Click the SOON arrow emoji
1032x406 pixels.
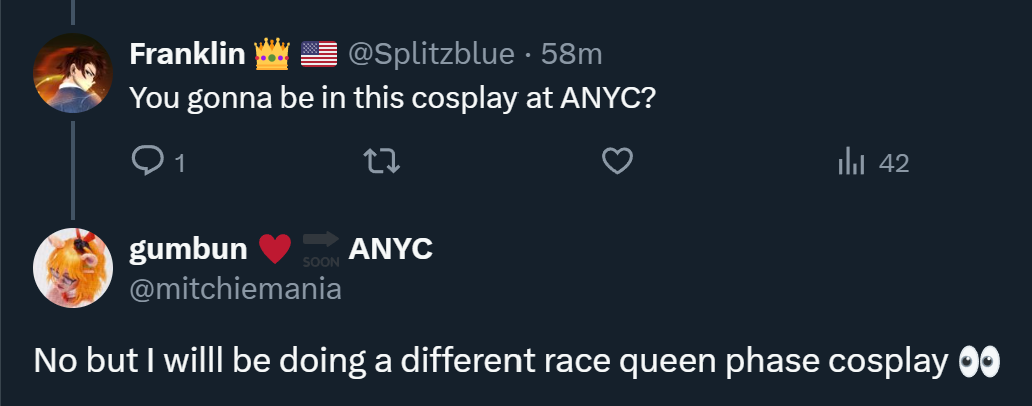tap(321, 249)
